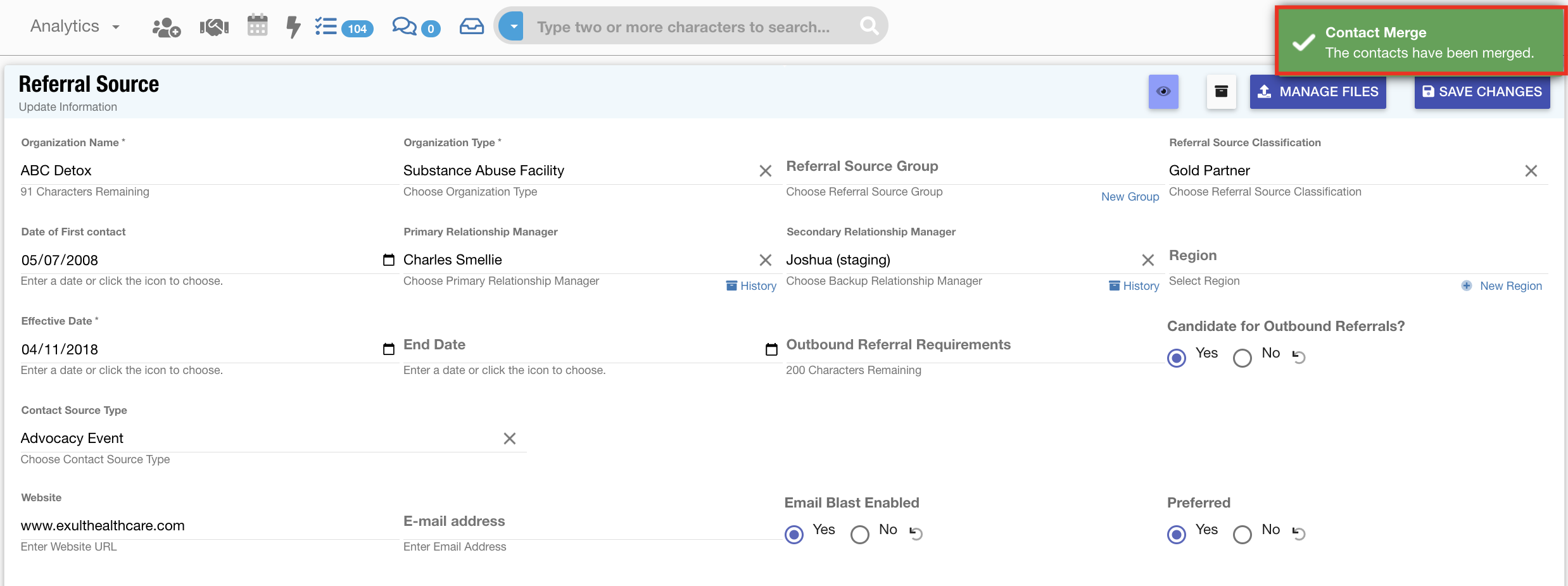Select Yes for Preferred
Screen dimensions: 1568x586
1177,535
